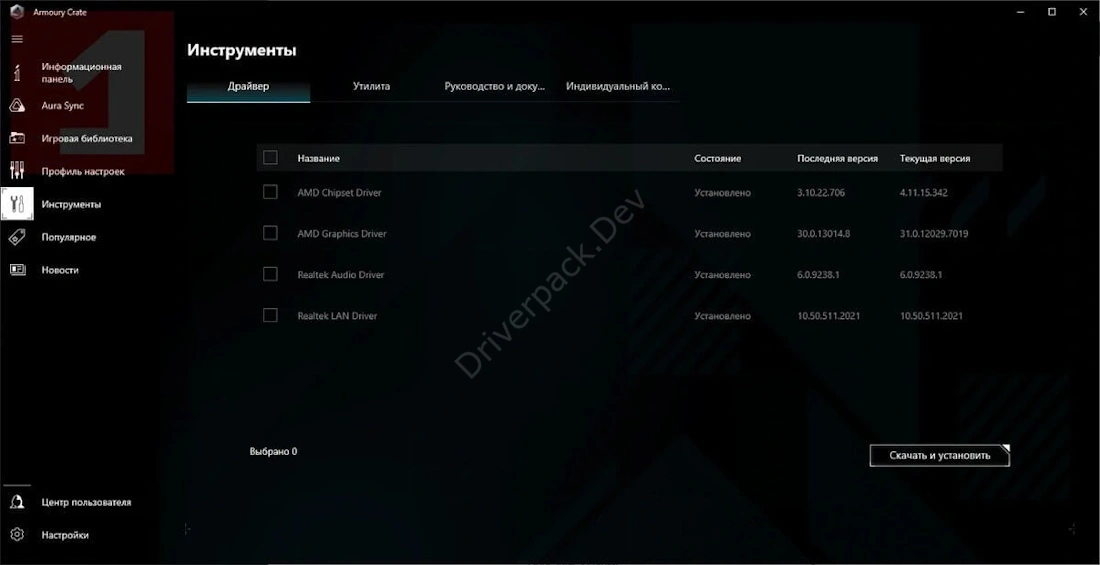Check the AMD Graphics Driver checkbox
The image size is (1100, 565).
click(270, 233)
